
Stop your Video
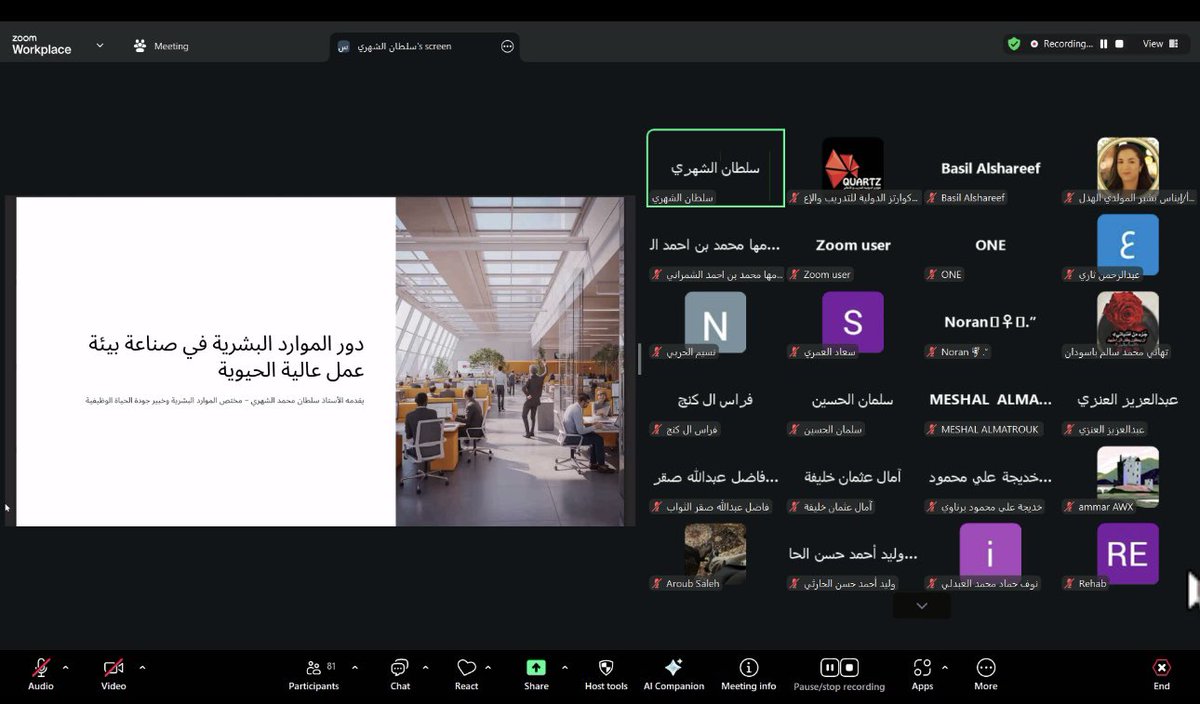pos(112,668)
